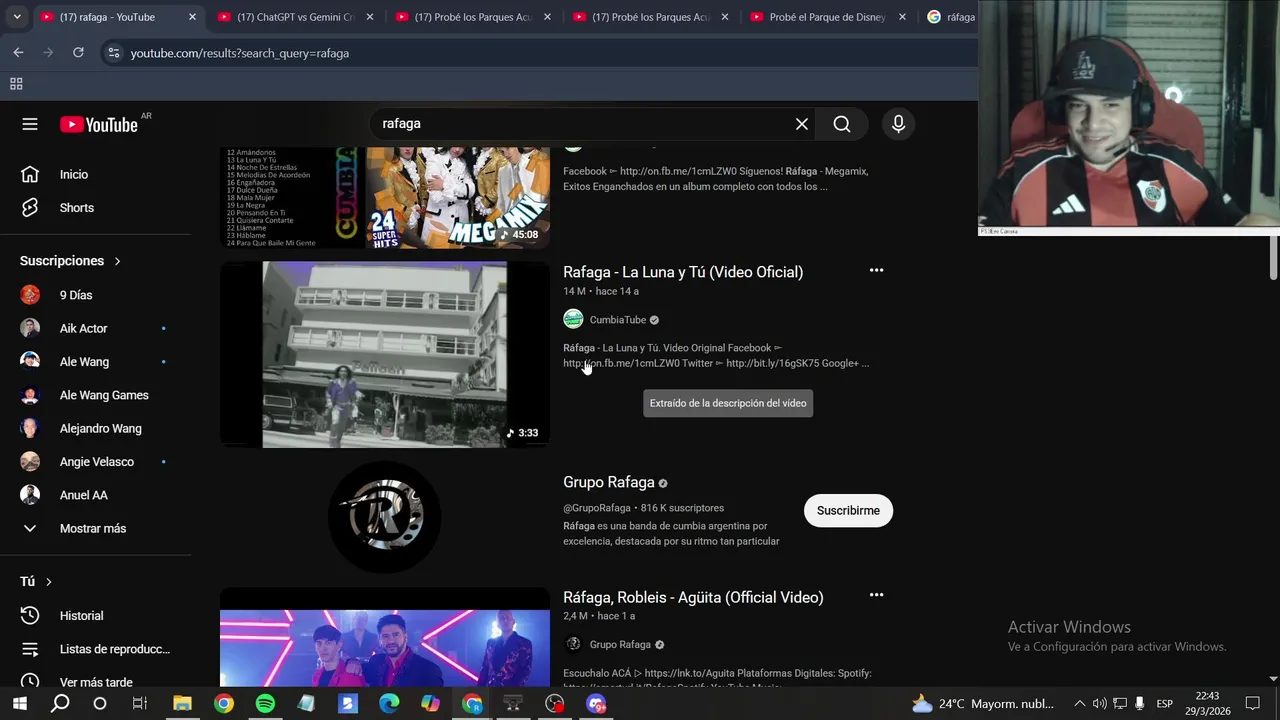Click the page vertical scrollbar
Viewport: 1280px width, 720px height.
pos(1273,258)
